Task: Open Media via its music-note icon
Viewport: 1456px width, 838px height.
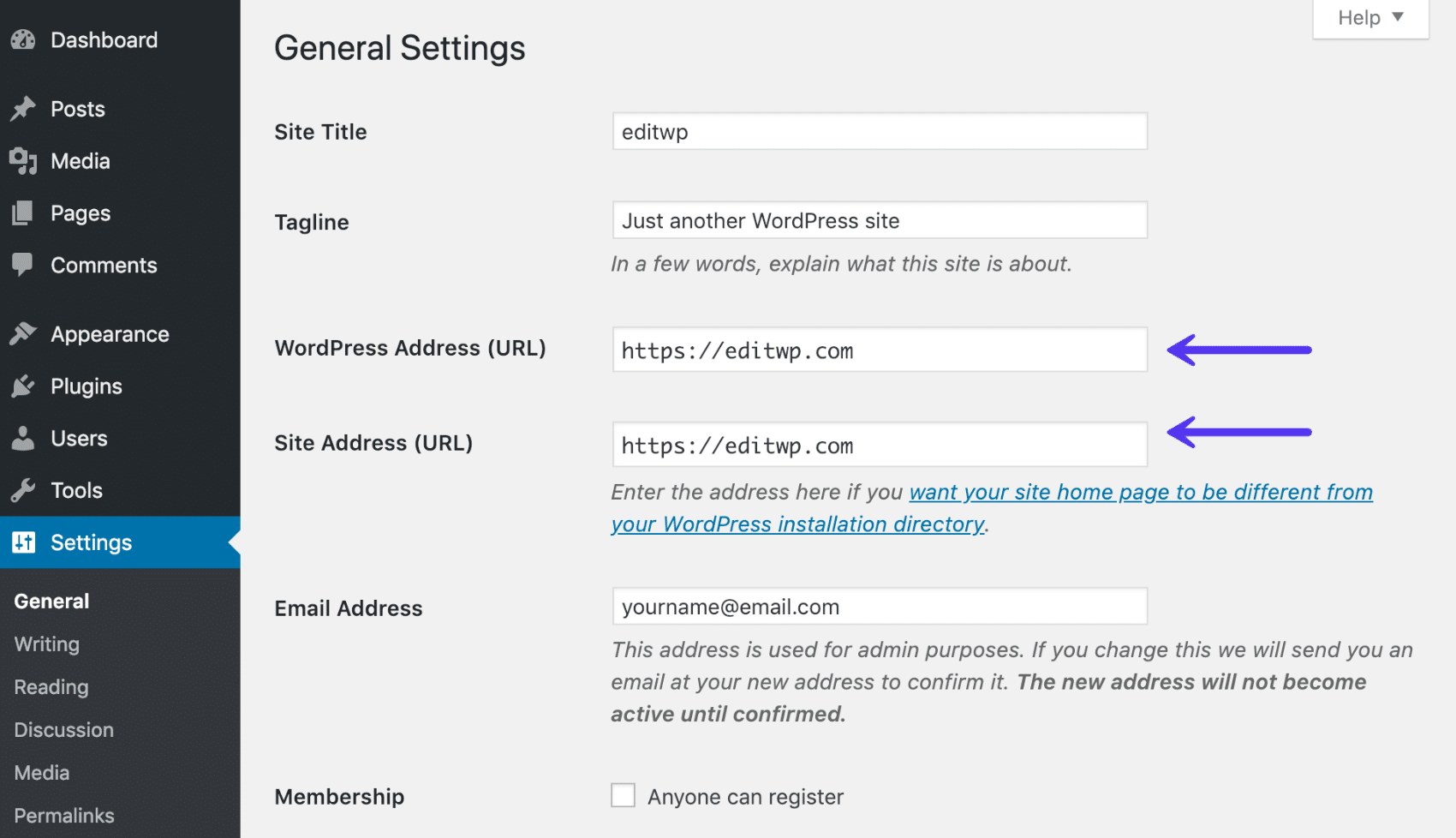Action: (23, 160)
